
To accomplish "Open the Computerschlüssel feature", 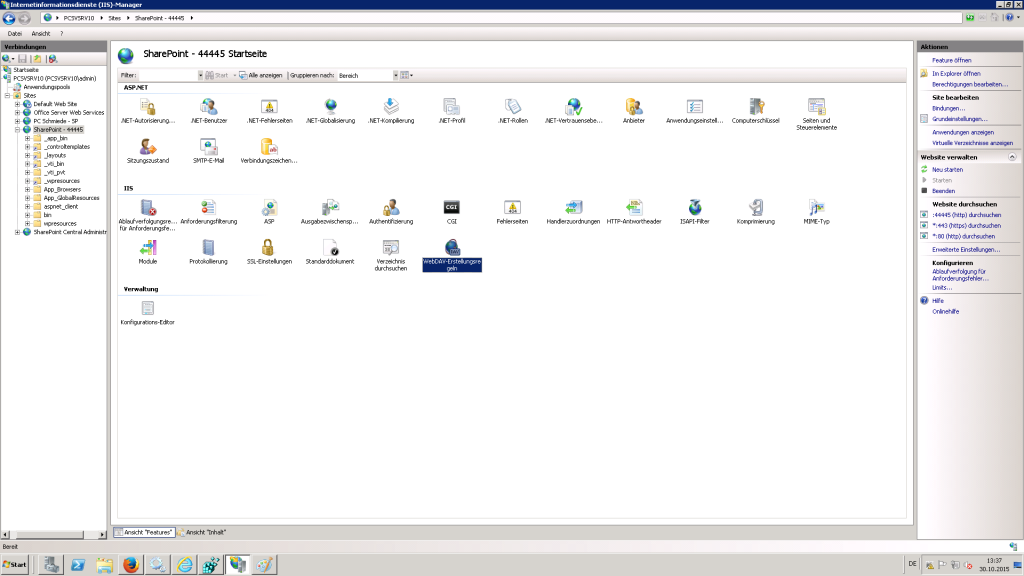I will (x=756, y=111).
